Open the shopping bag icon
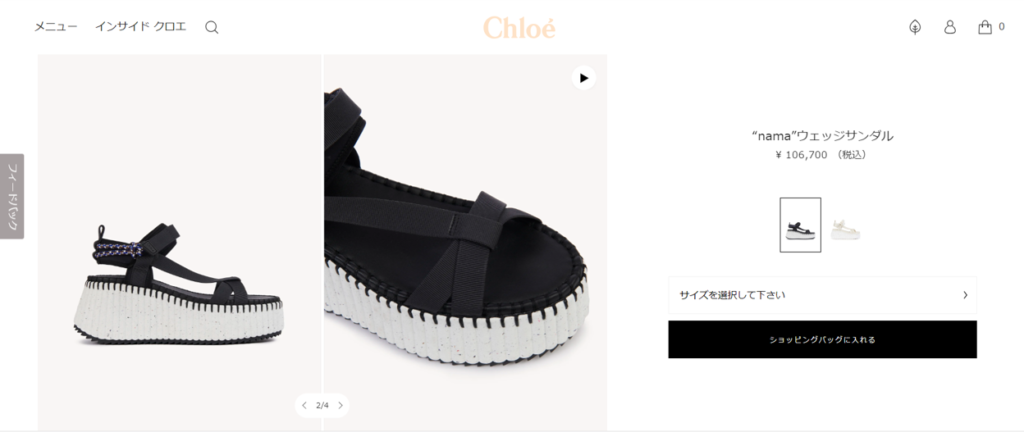This screenshot has width=1024, height=432. (985, 27)
